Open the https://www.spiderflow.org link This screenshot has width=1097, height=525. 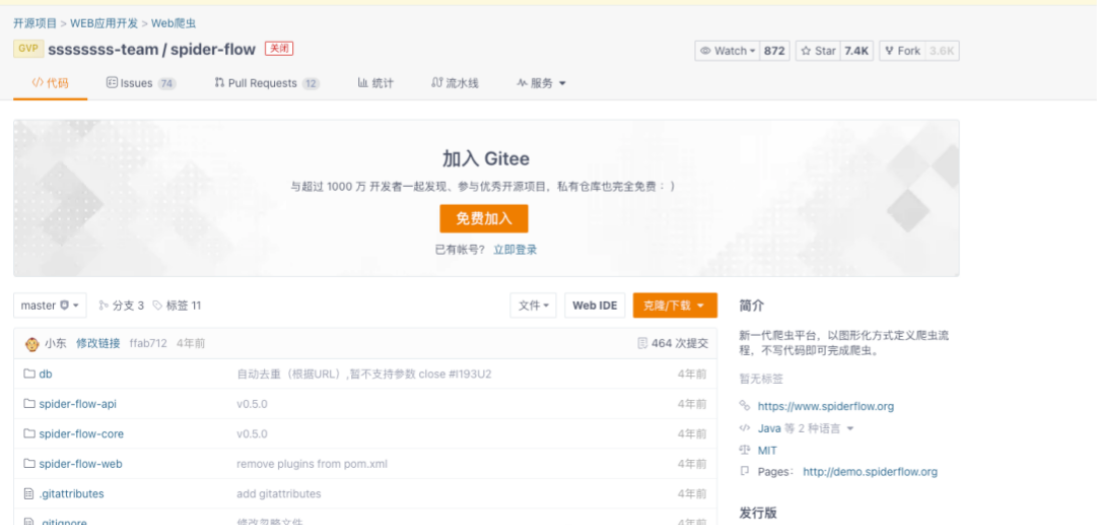[x=826, y=406]
